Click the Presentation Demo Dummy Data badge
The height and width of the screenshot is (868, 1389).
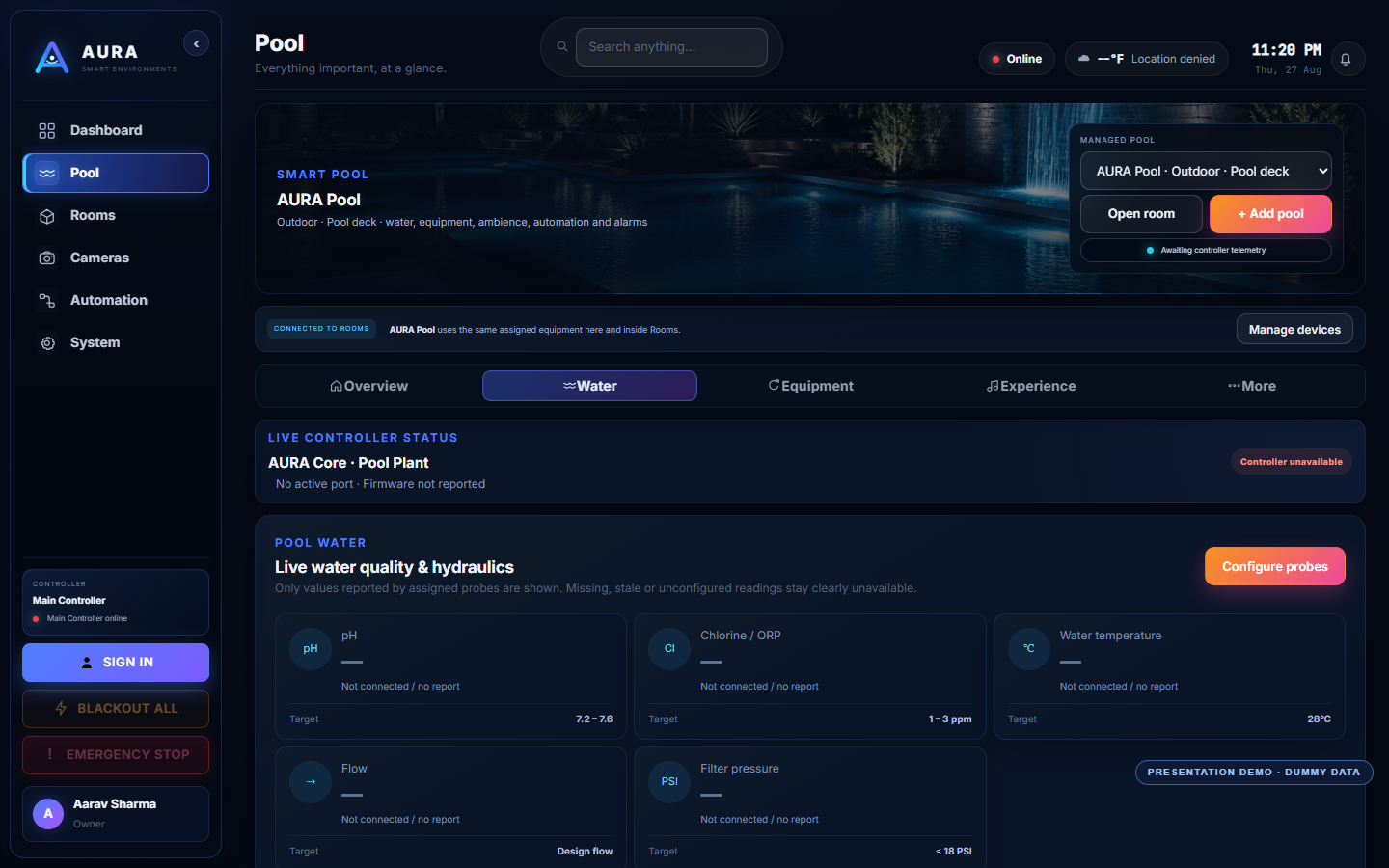[1254, 773]
